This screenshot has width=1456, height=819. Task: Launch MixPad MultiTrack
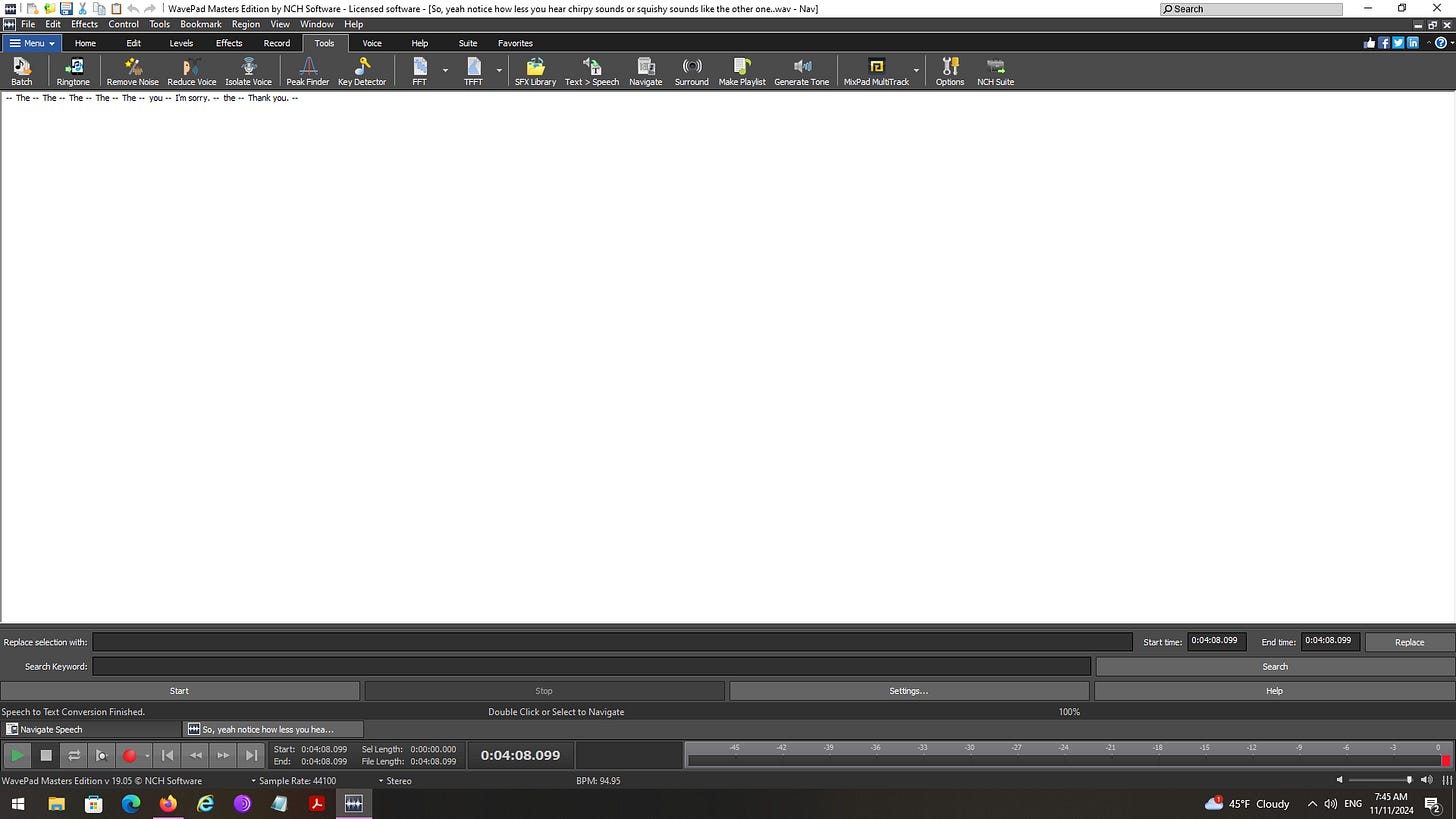876,71
